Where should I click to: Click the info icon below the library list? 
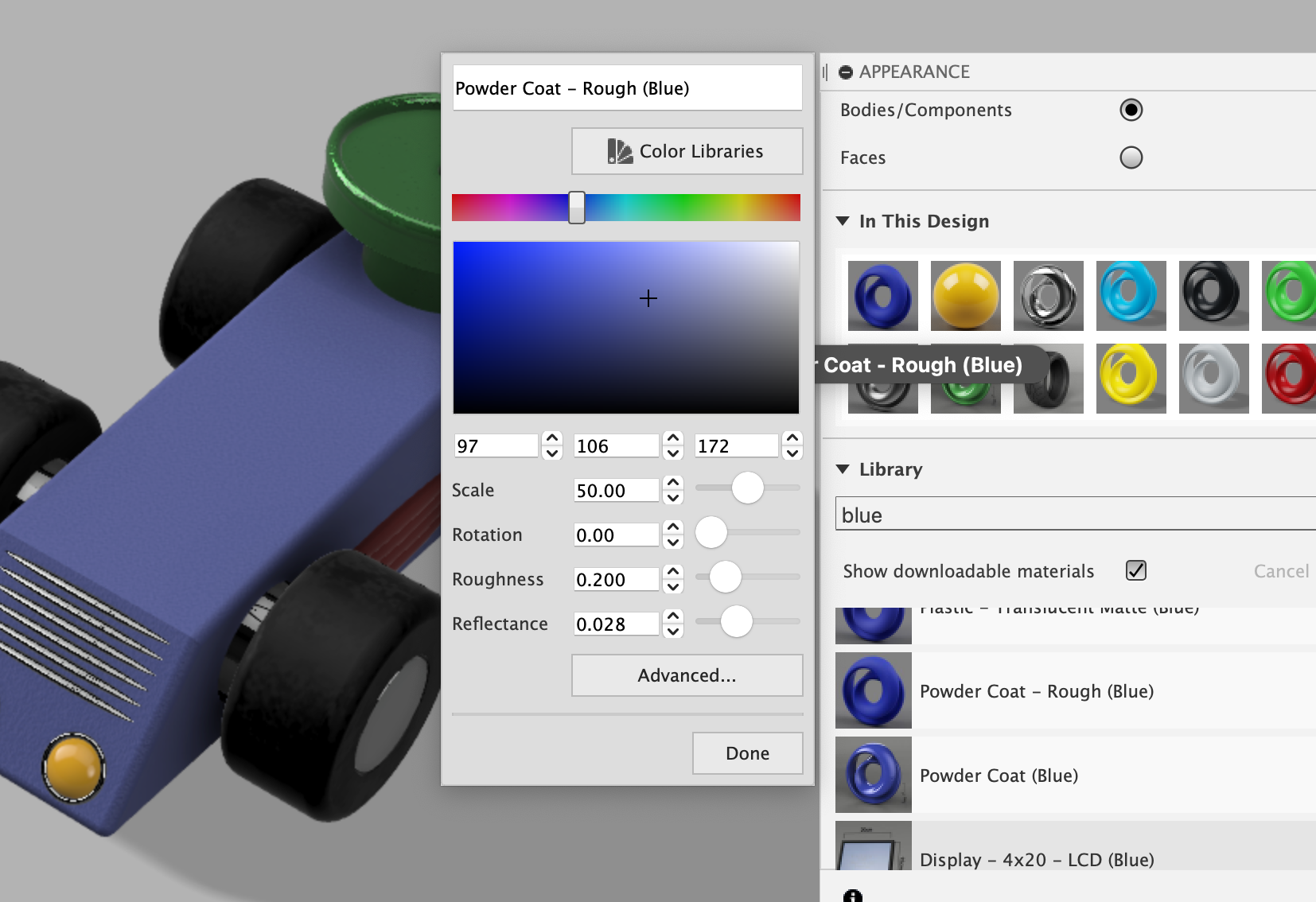click(x=854, y=896)
